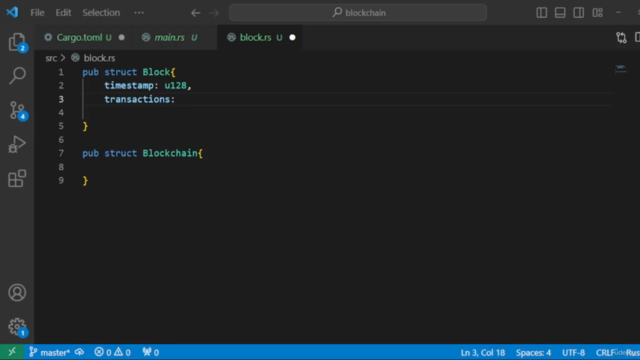This screenshot has height=360, width=640.
Task: Click the Ln 3, Col 18 status item
Action: tap(483, 352)
